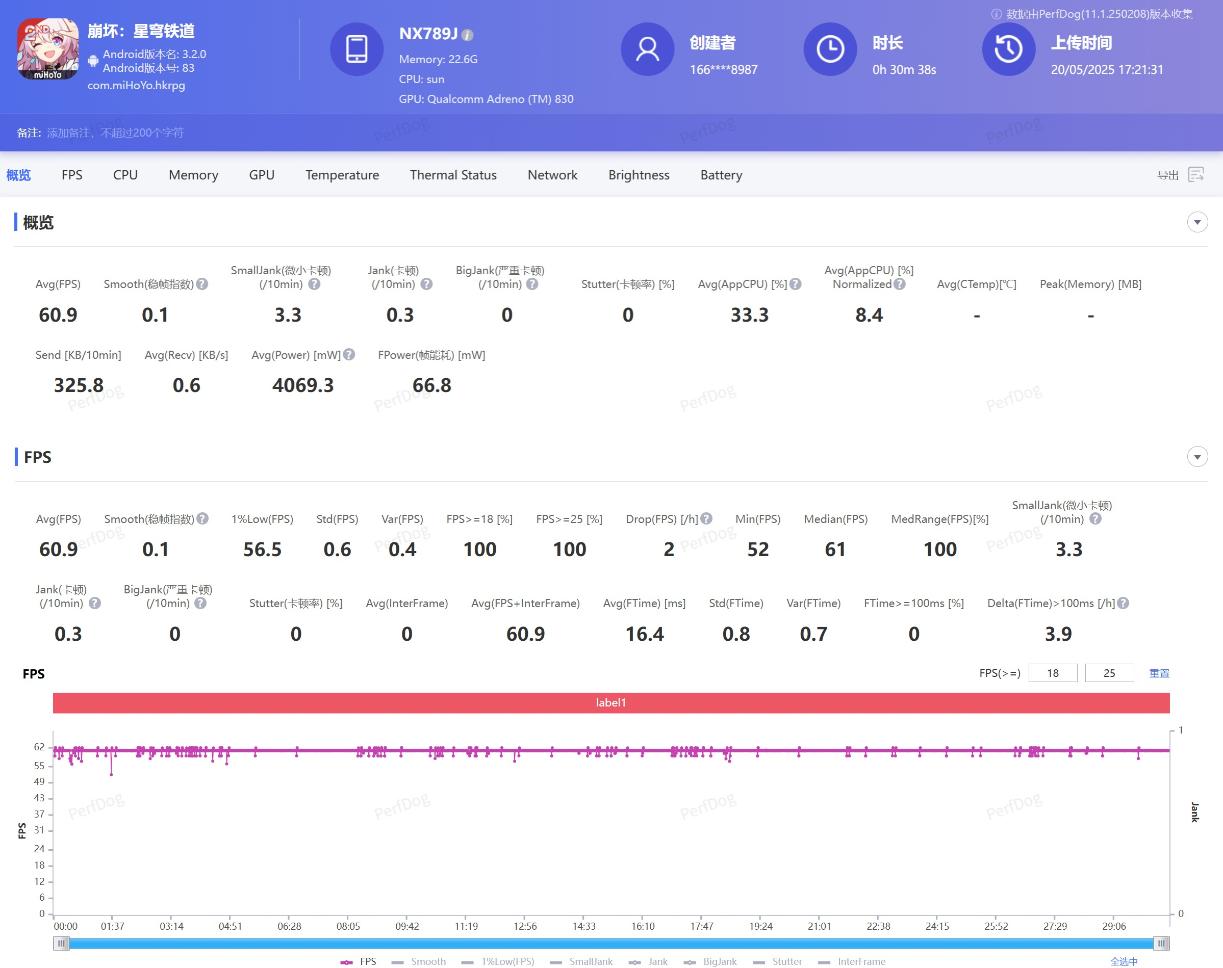1223x968 pixels.
Task: Open the Battery tab
Action: (721, 175)
